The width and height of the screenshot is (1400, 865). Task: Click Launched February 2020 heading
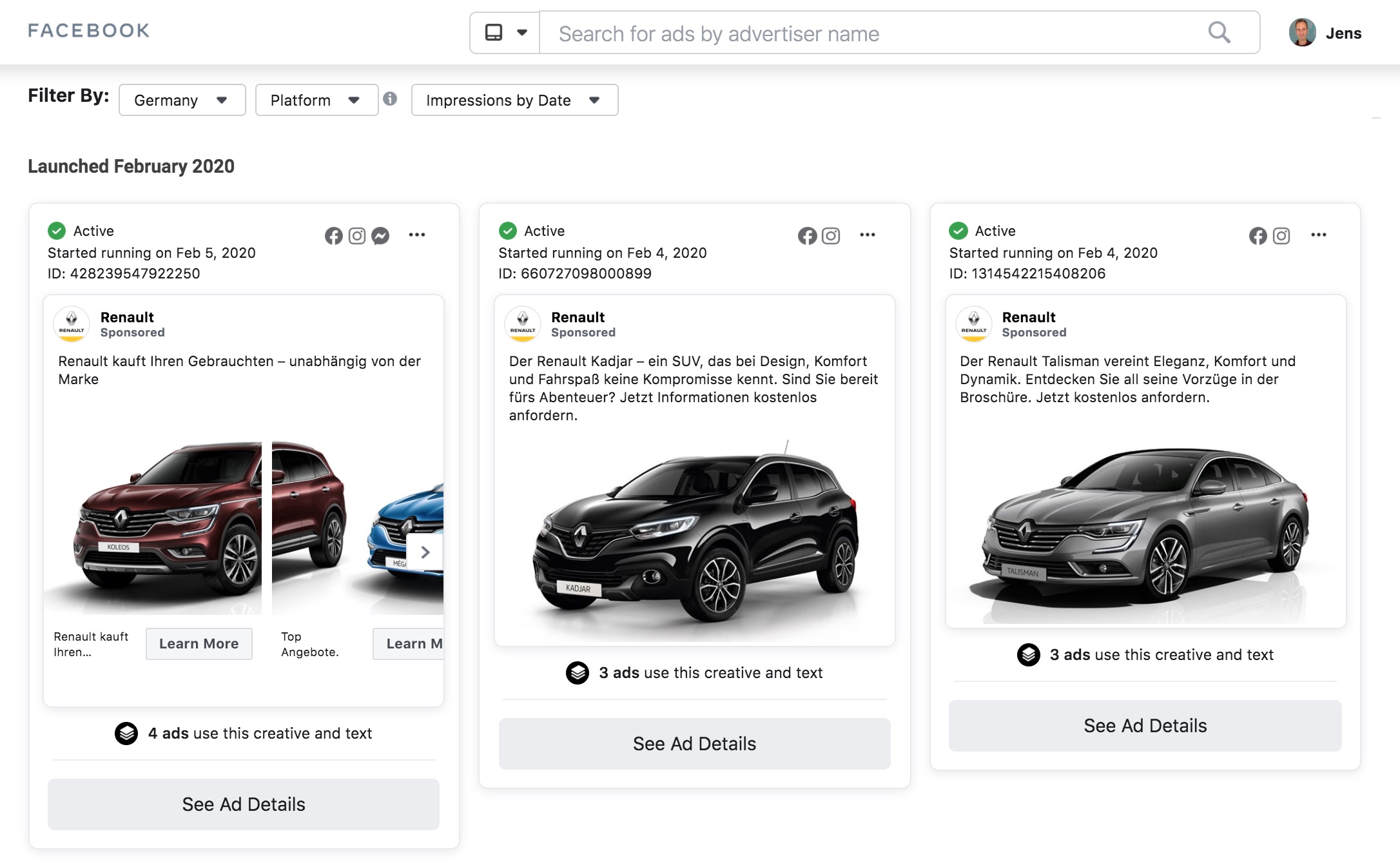pos(131,166)
